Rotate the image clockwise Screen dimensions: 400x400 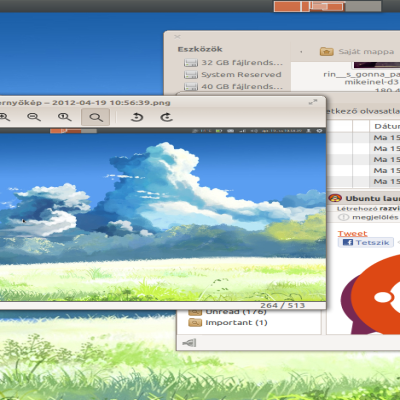166,117
